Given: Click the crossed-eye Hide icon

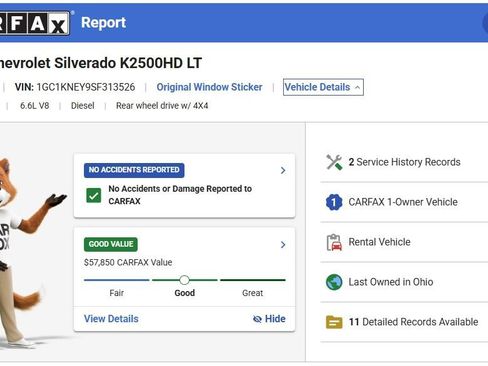Looking at the screenshot, I should [x=257, y=319].
